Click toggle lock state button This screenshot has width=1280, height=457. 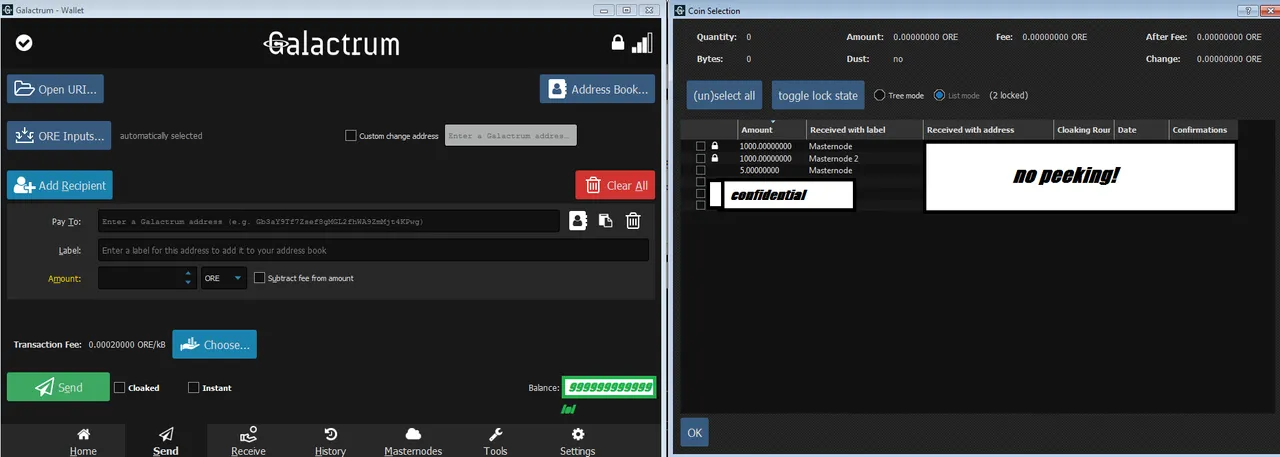(x=818, y=95)
